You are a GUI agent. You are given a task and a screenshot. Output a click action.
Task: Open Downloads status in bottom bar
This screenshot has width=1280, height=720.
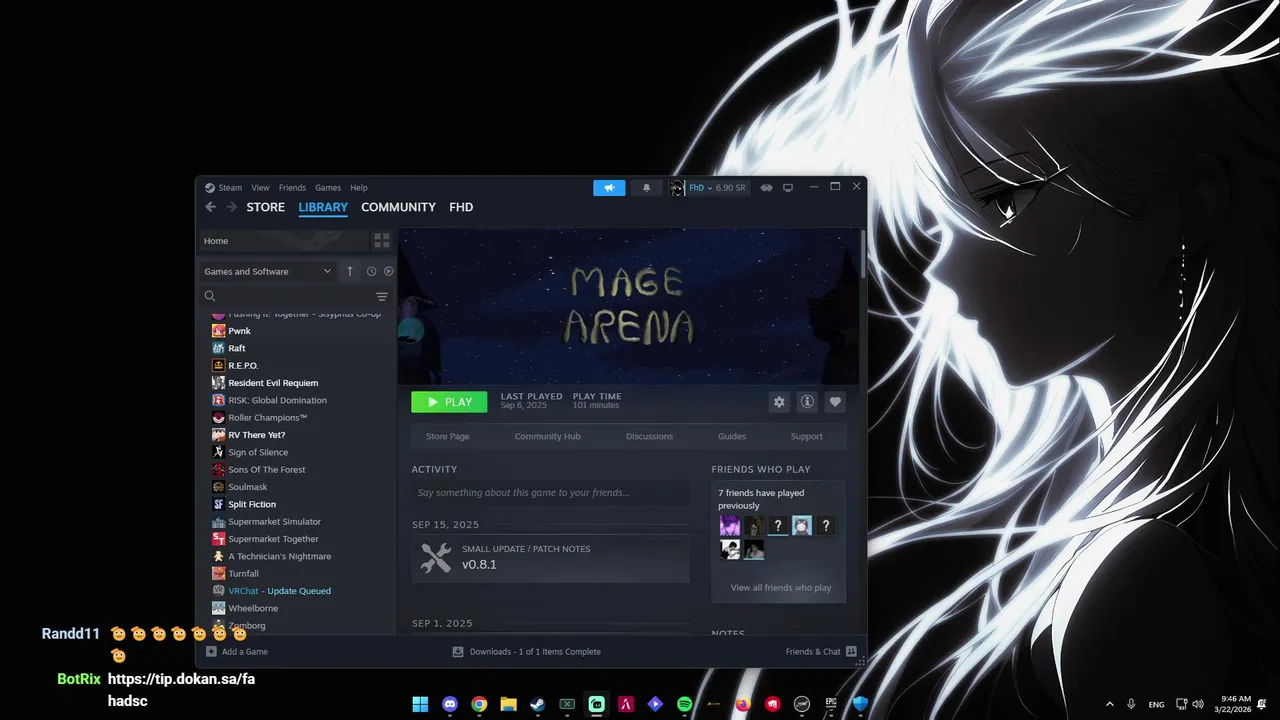click(526, 651)
